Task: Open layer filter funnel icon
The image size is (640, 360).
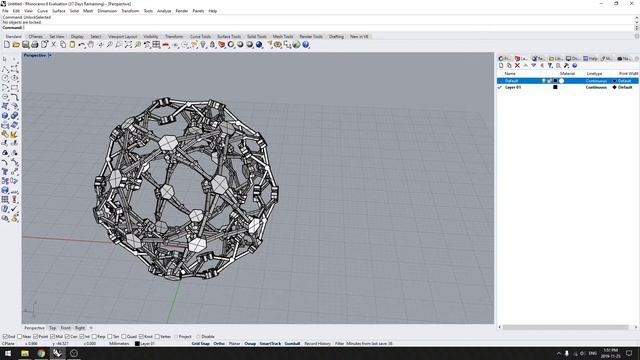Action: coord(550,66)
